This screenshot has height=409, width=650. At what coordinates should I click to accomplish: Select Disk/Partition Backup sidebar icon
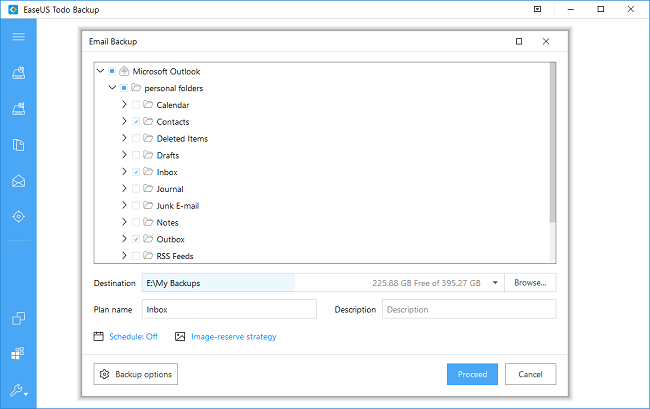pos(18,72)
